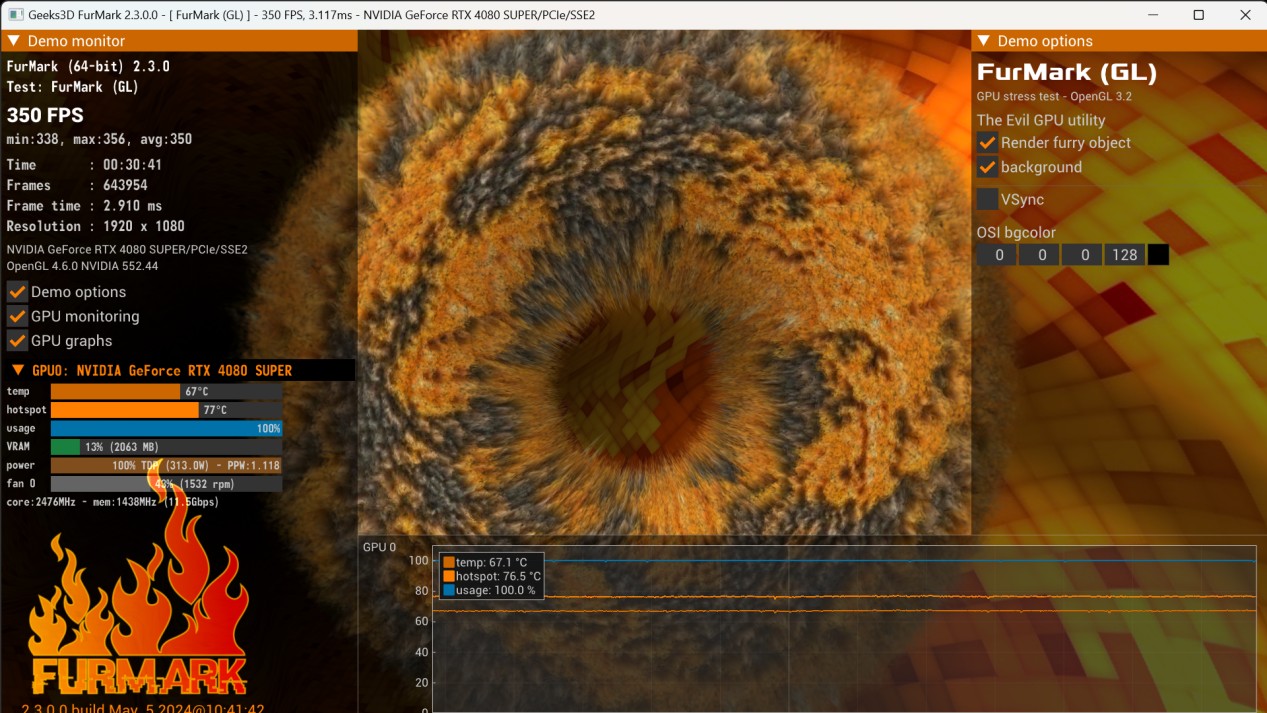The height and width of the screenshot is (713, 1267).
Task: Close the FurMark window
Action: (1244, 15)
